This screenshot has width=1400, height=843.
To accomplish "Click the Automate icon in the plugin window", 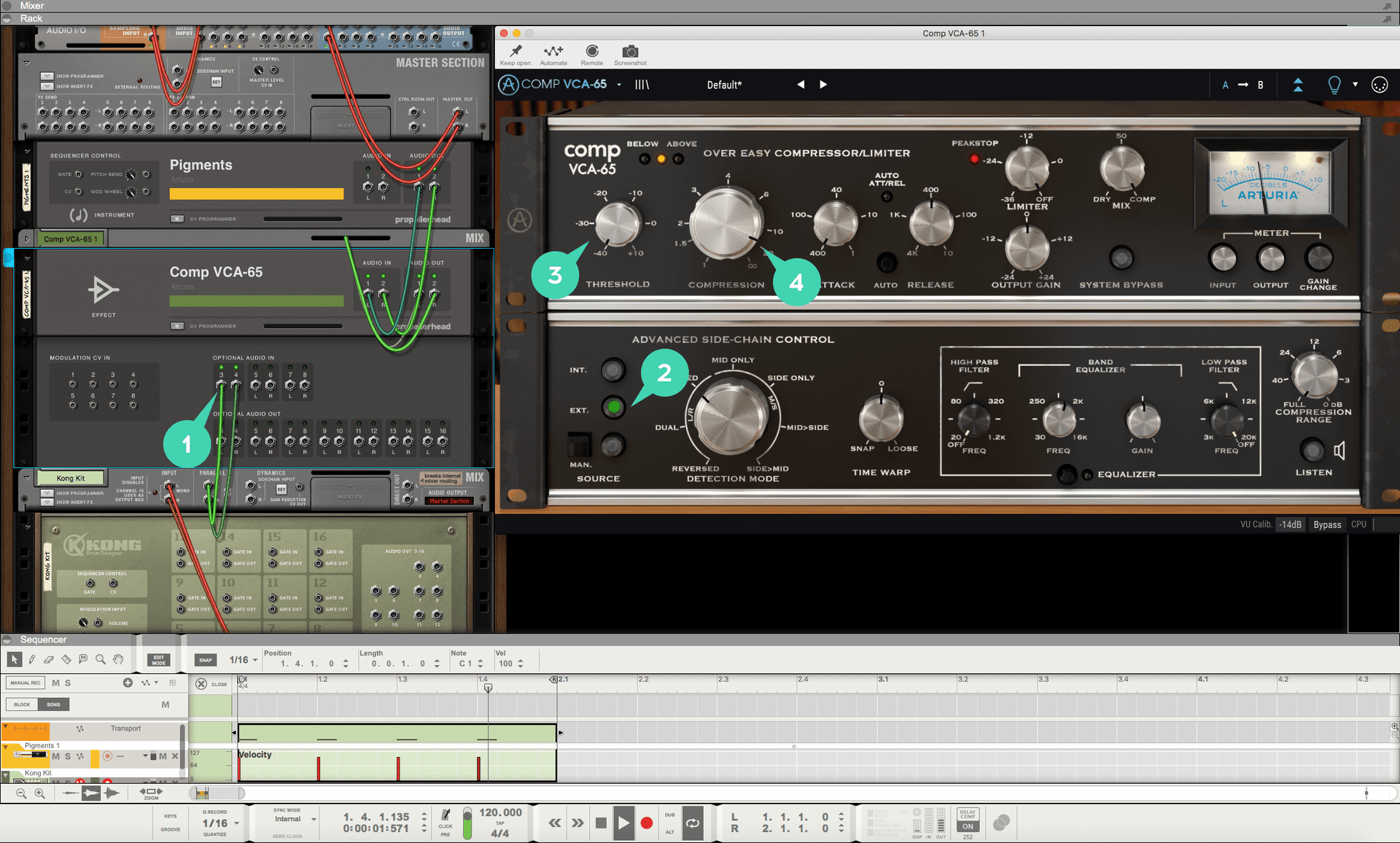I will (x=553, y=51).
